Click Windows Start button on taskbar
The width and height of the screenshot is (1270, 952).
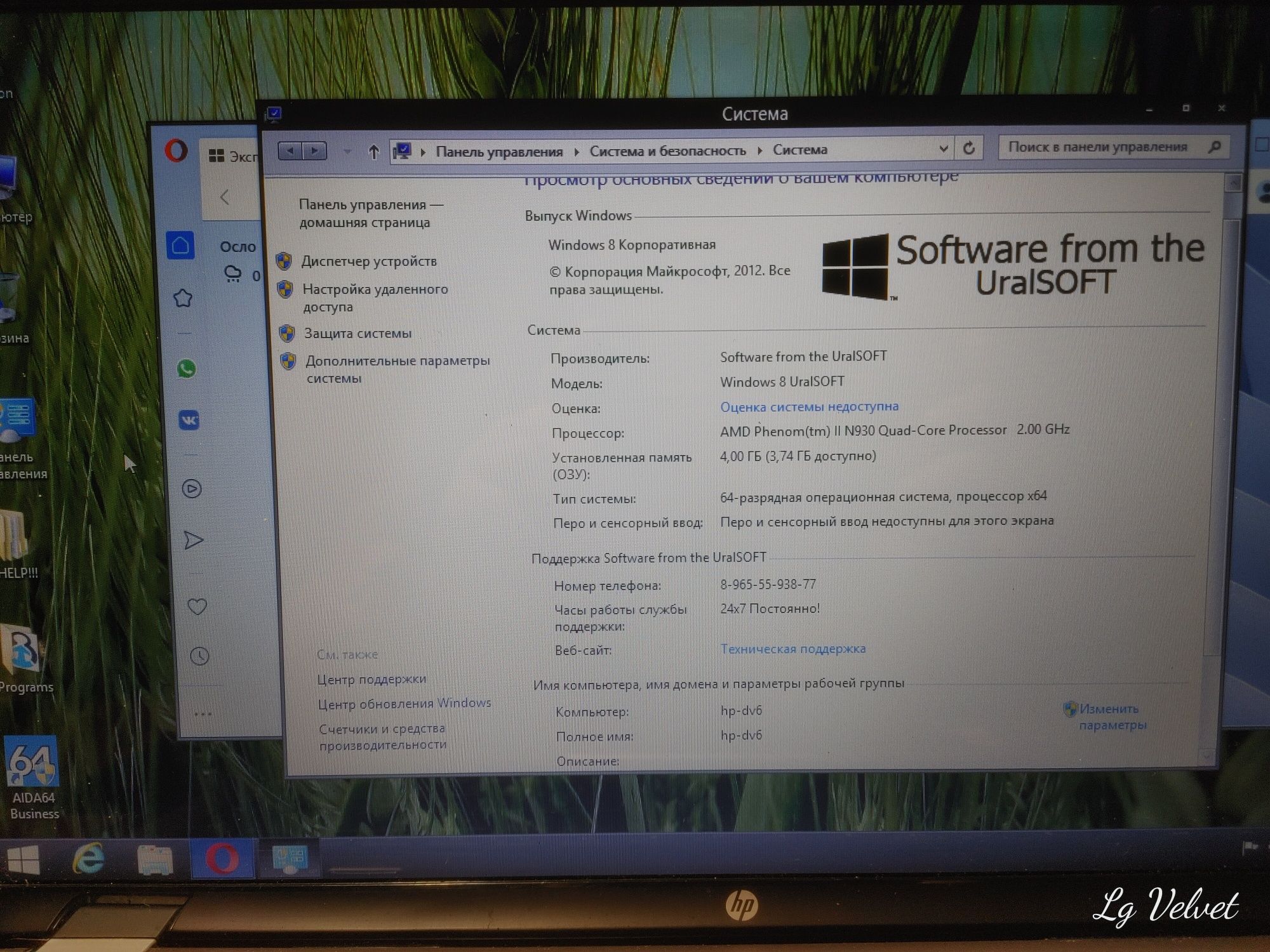tap(23, 860)
